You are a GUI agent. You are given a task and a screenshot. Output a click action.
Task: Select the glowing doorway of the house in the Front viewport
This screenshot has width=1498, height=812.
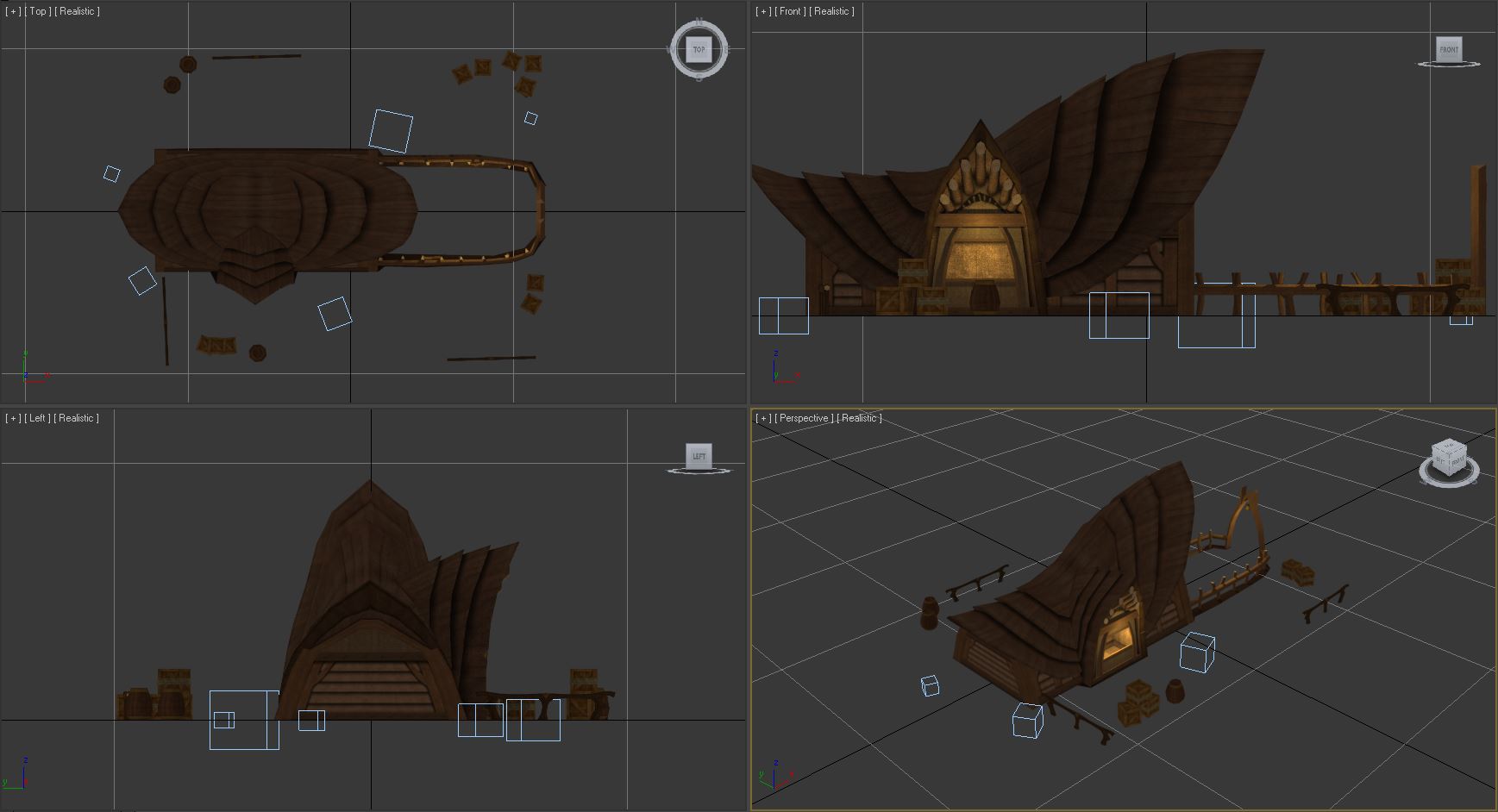click(981, 259)
